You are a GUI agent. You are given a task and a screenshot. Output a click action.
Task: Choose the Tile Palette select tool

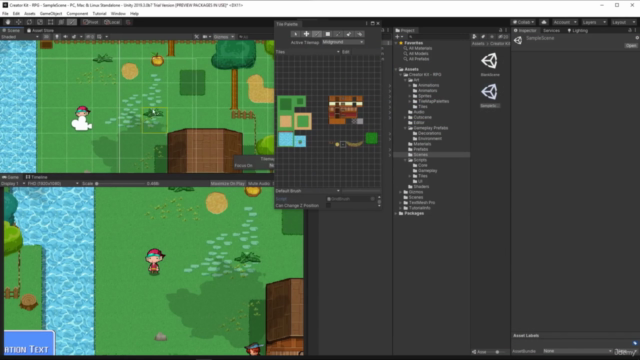296,34
